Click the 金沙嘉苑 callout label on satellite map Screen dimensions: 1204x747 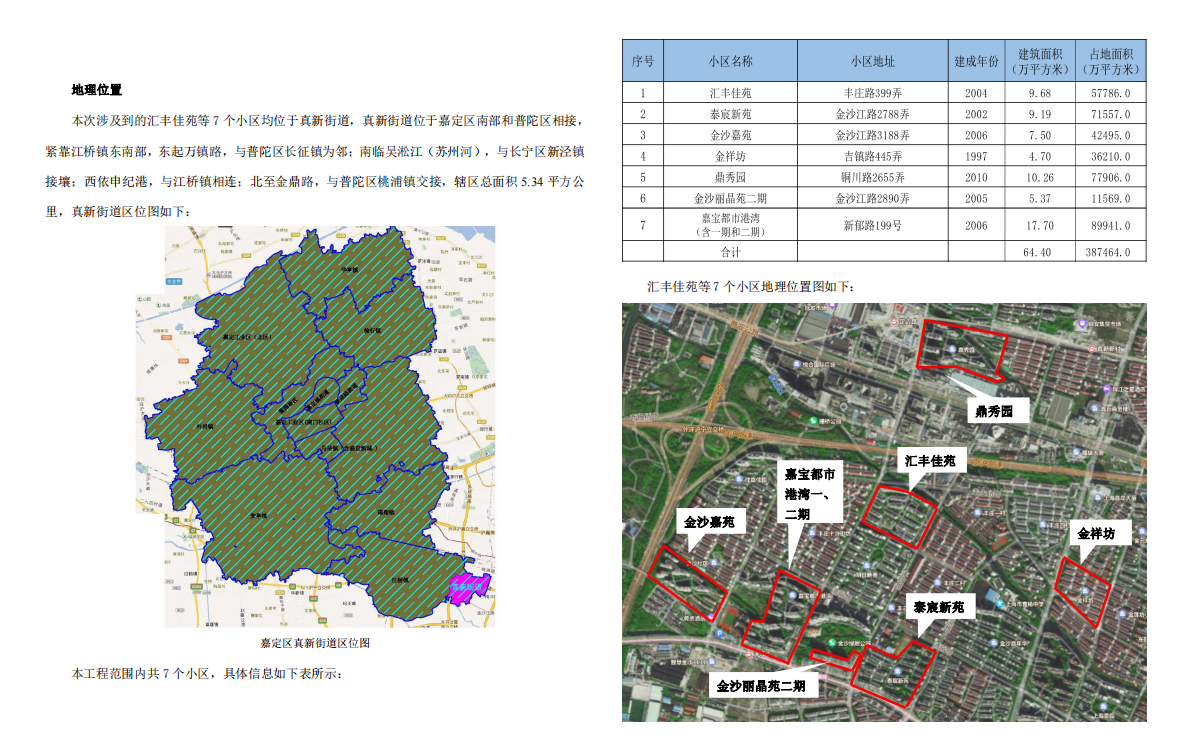pos(709,522)
